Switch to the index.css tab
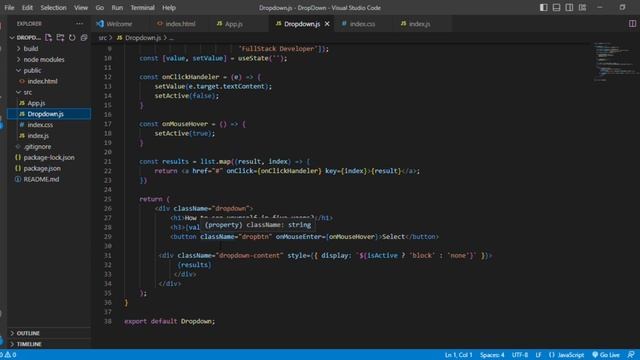Screen dimensions: 640x360 362,24
